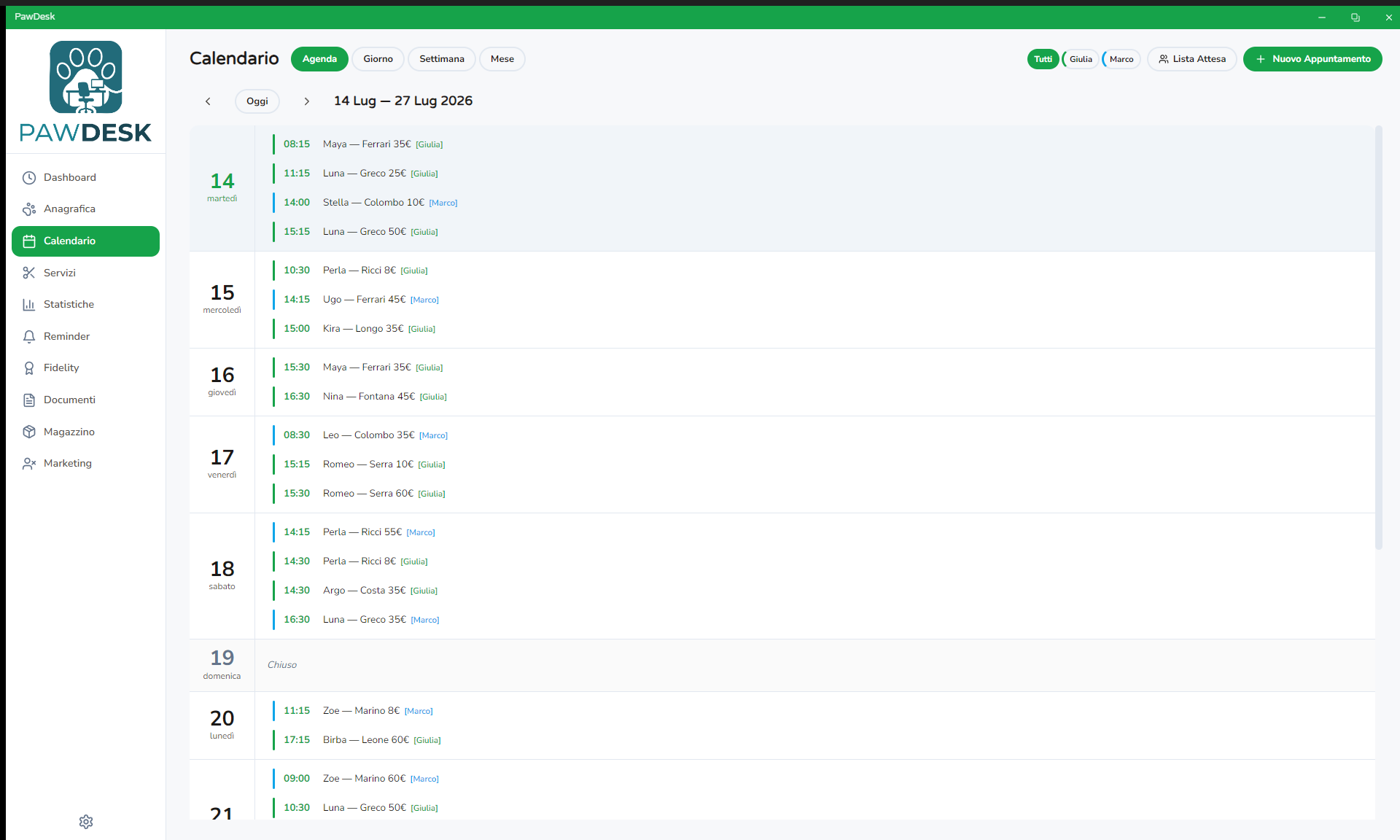Filter calendar by Giulia
This screenshot has width=1400, height=840.
click(x=1081, y=59)
